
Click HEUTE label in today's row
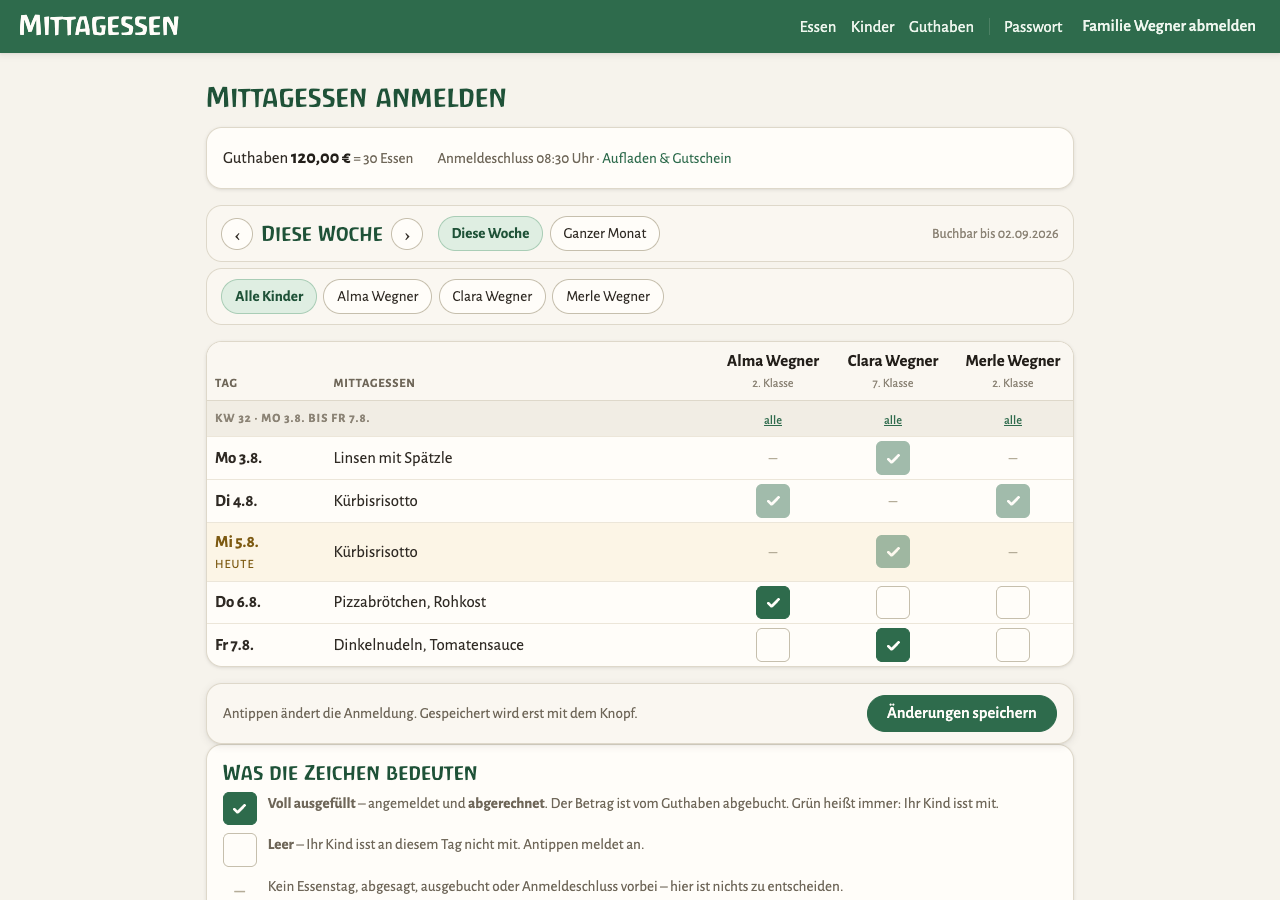[x=235, y=564]
